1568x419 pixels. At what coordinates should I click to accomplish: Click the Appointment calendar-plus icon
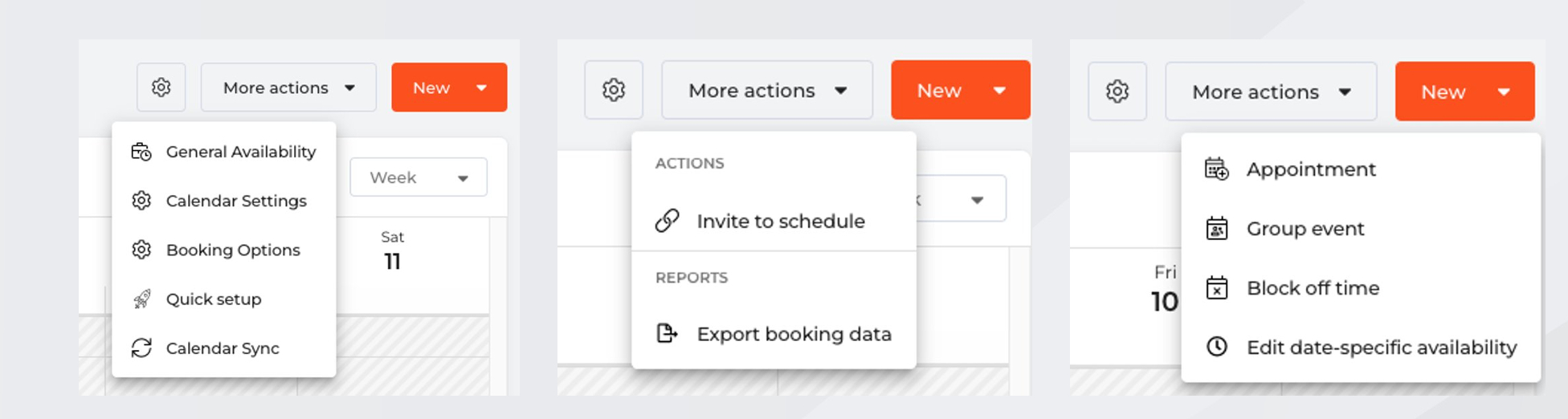point(1217,169)
